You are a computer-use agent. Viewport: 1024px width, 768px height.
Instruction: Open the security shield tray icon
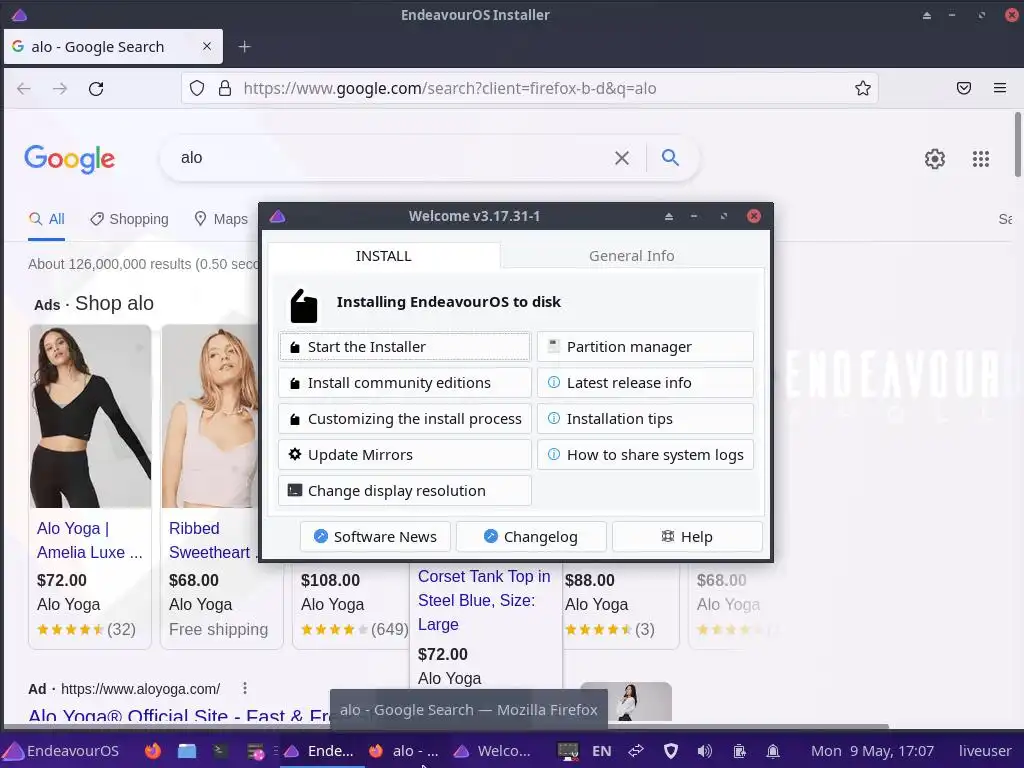671,751
